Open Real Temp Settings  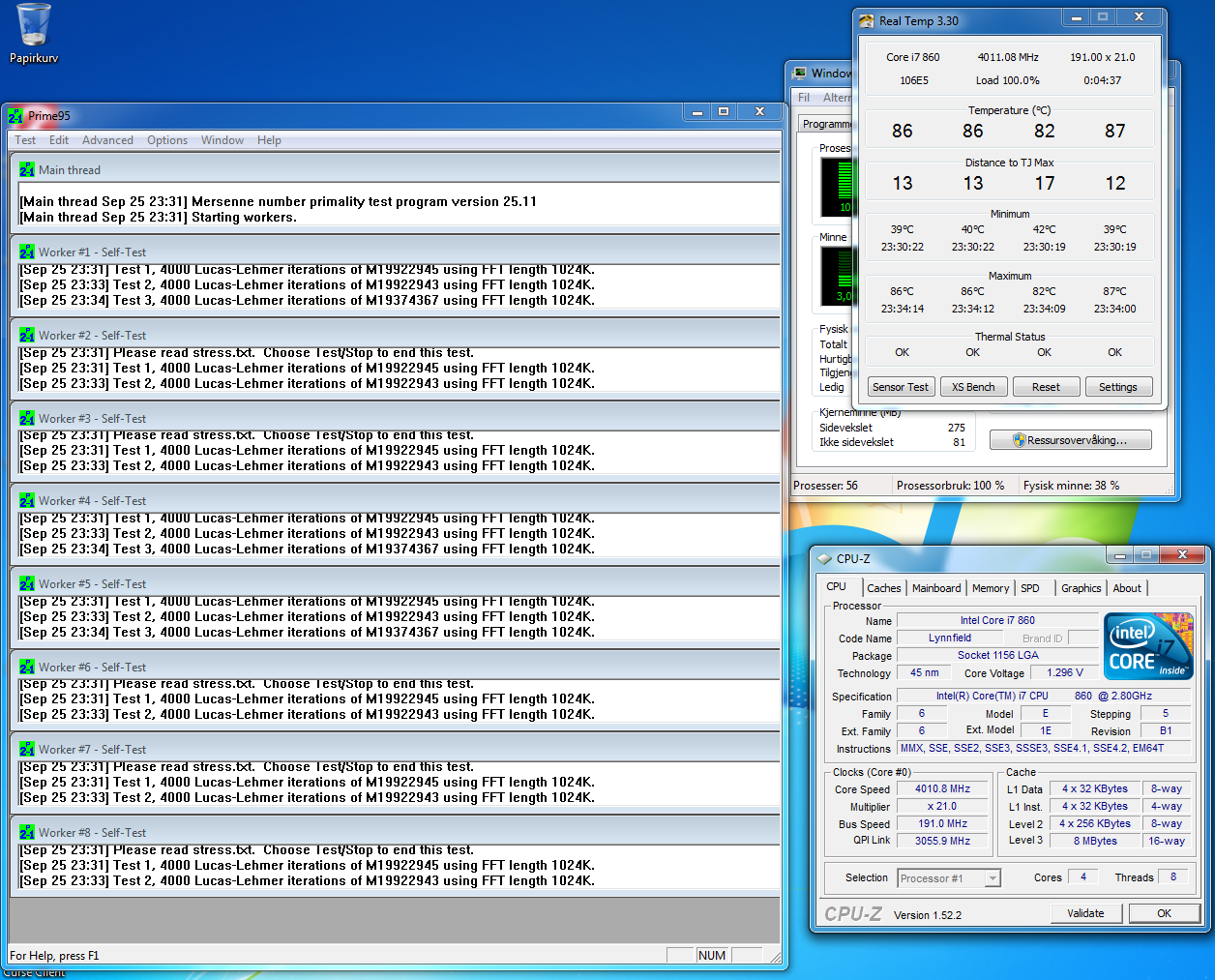1118,387
